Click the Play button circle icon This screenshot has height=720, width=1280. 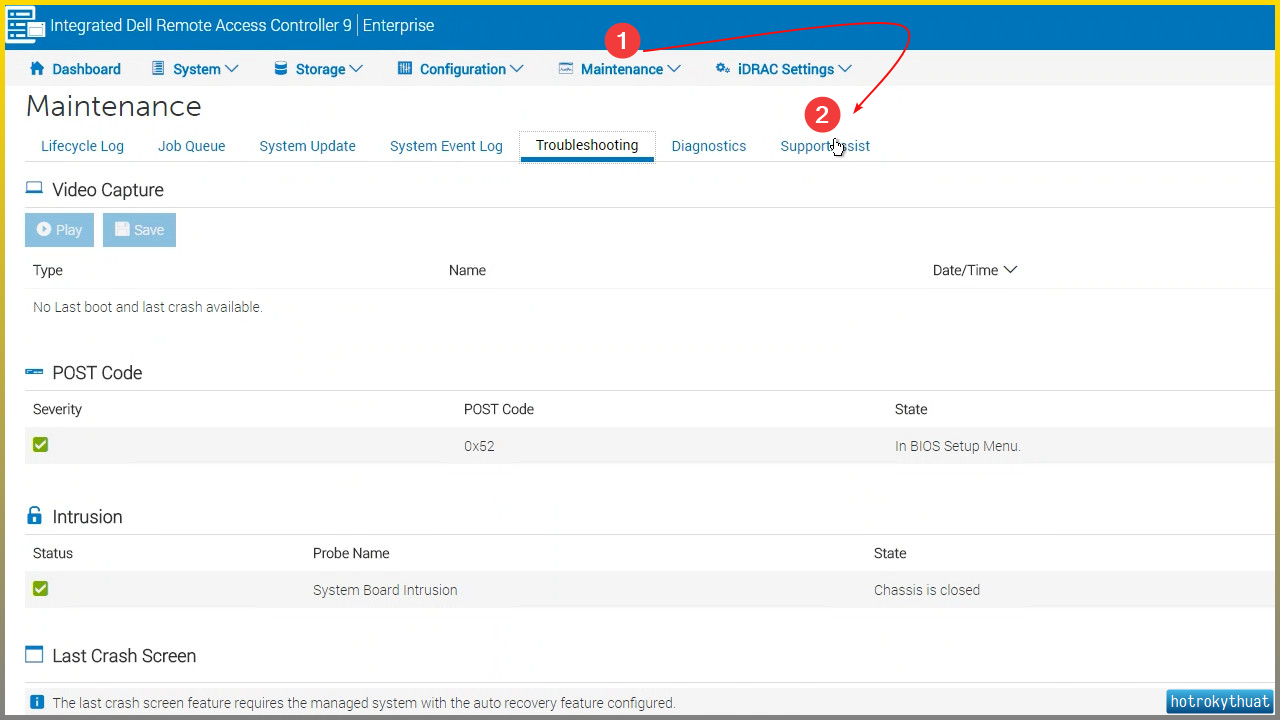pyautogui.click(x=44, y=229)
